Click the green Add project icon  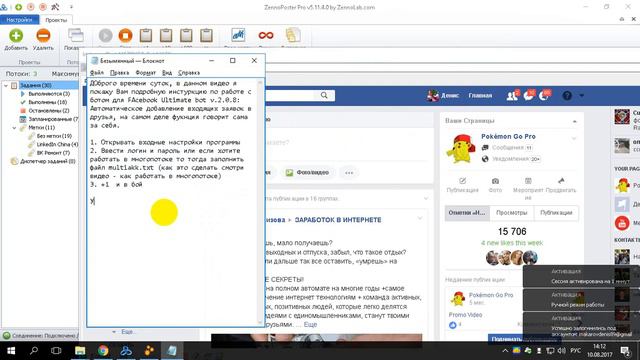click(x=16, y=36)
